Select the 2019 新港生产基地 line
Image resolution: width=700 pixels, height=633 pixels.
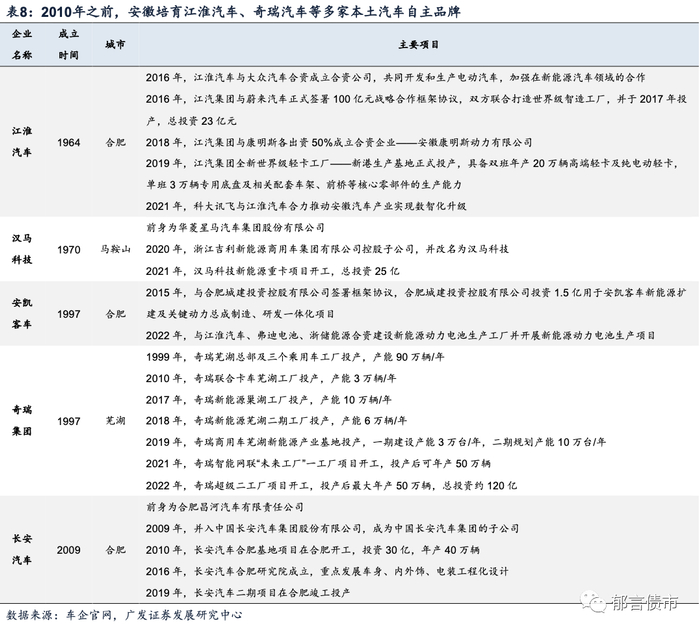(x=412, y=163)
